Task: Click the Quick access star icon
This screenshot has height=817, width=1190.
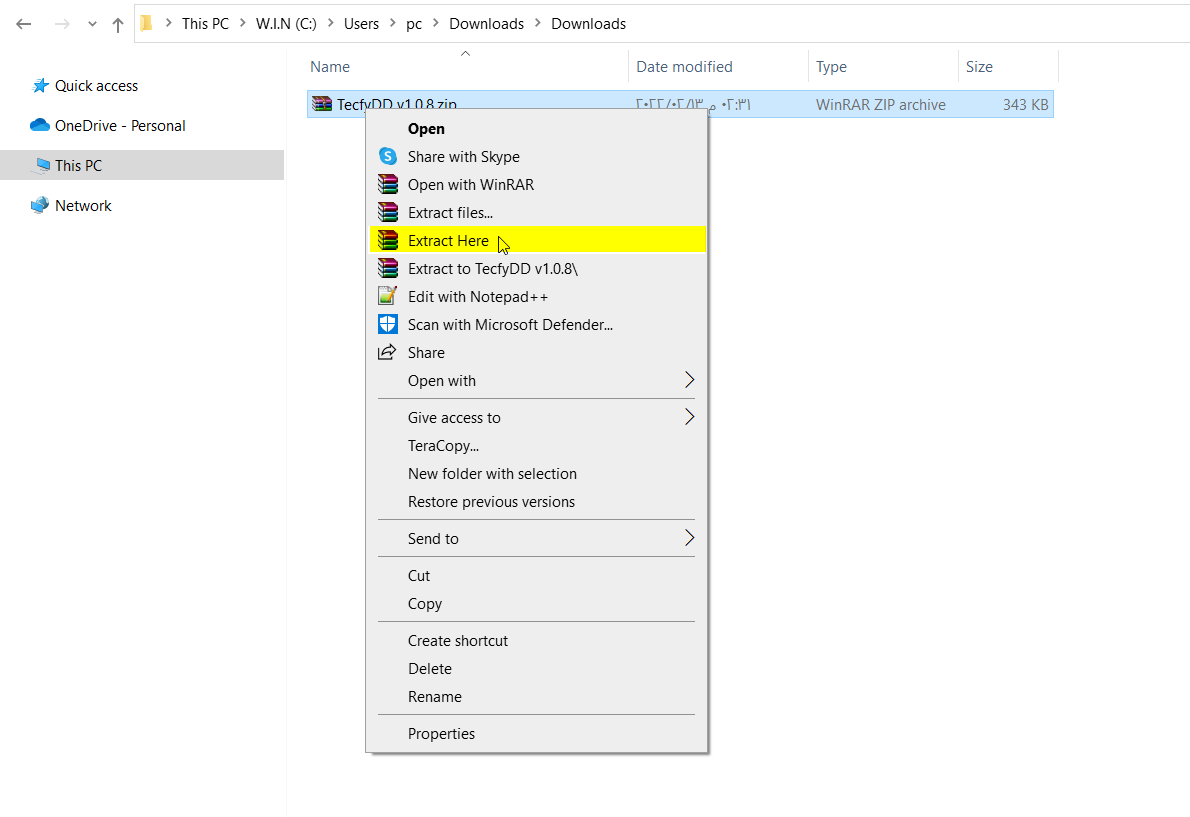Action: point(40,86)
